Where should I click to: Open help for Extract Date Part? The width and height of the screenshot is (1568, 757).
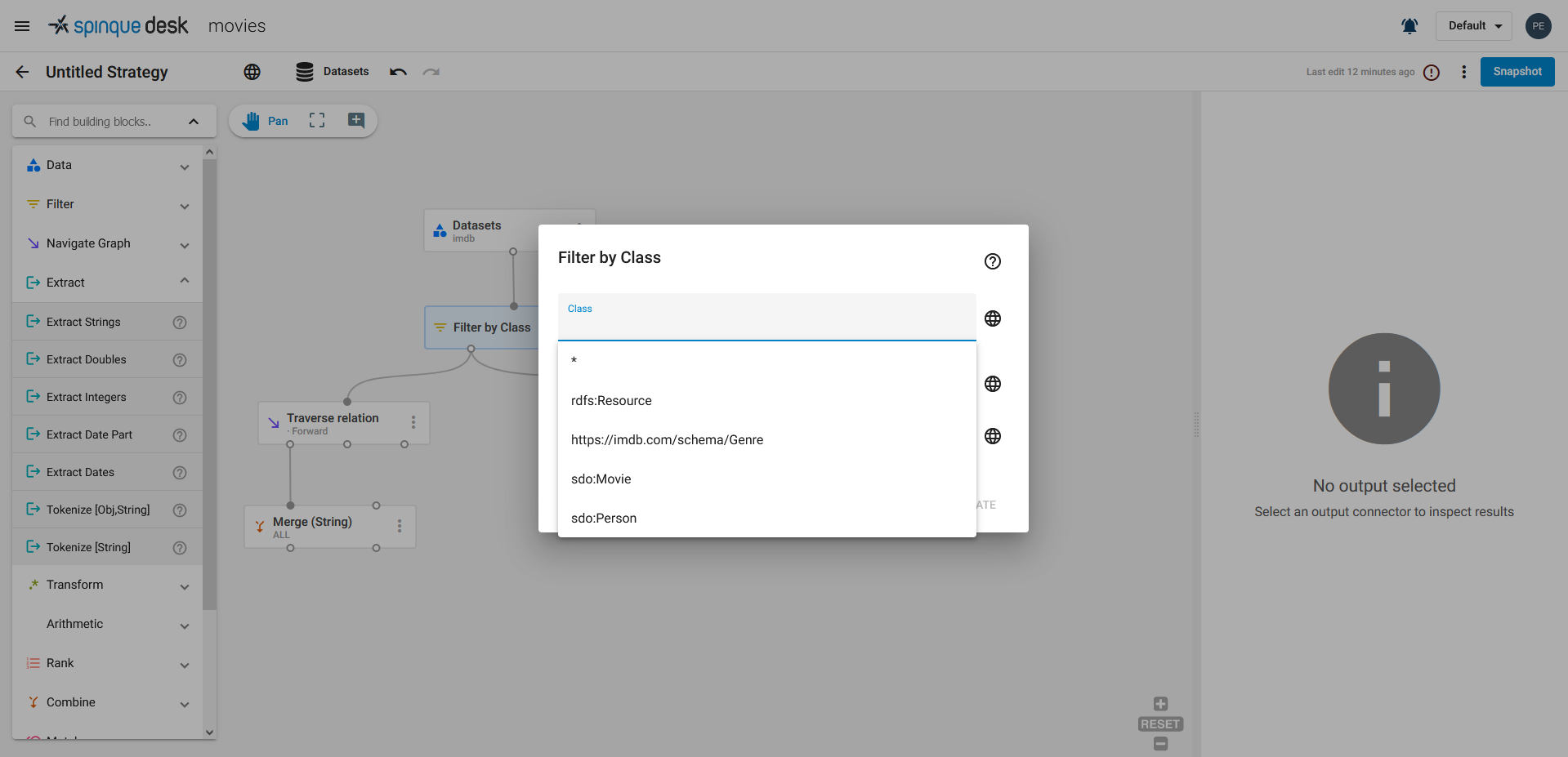[180, 435]
